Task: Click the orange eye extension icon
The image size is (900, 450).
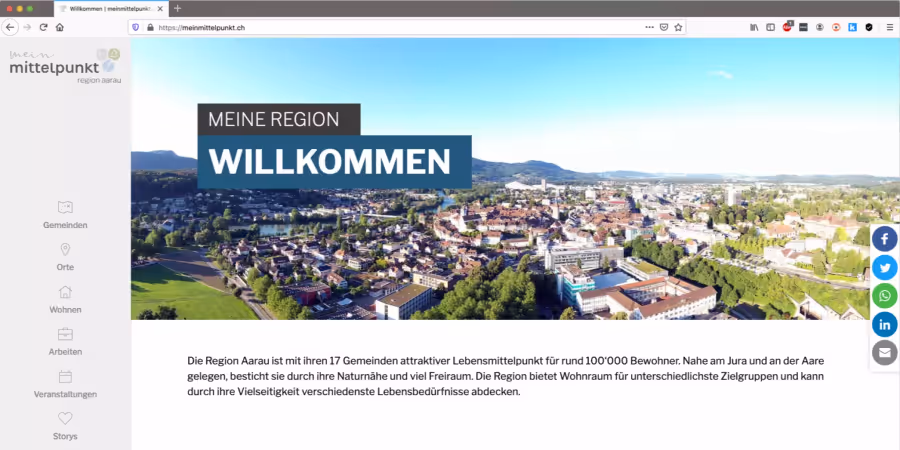Action: tap(836, 27)
